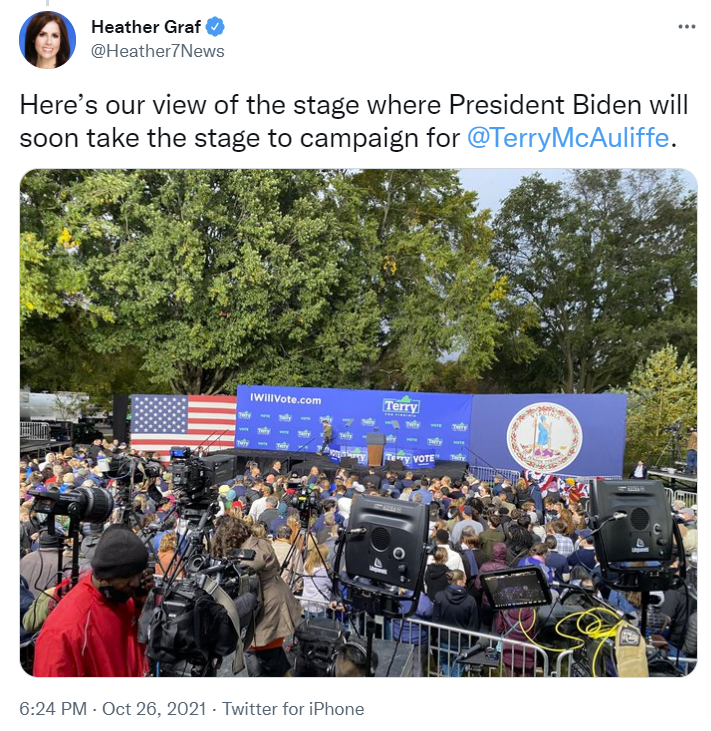Click the 6:24 PM timestamp
711x731 pixels.
[x=53, y=709]
